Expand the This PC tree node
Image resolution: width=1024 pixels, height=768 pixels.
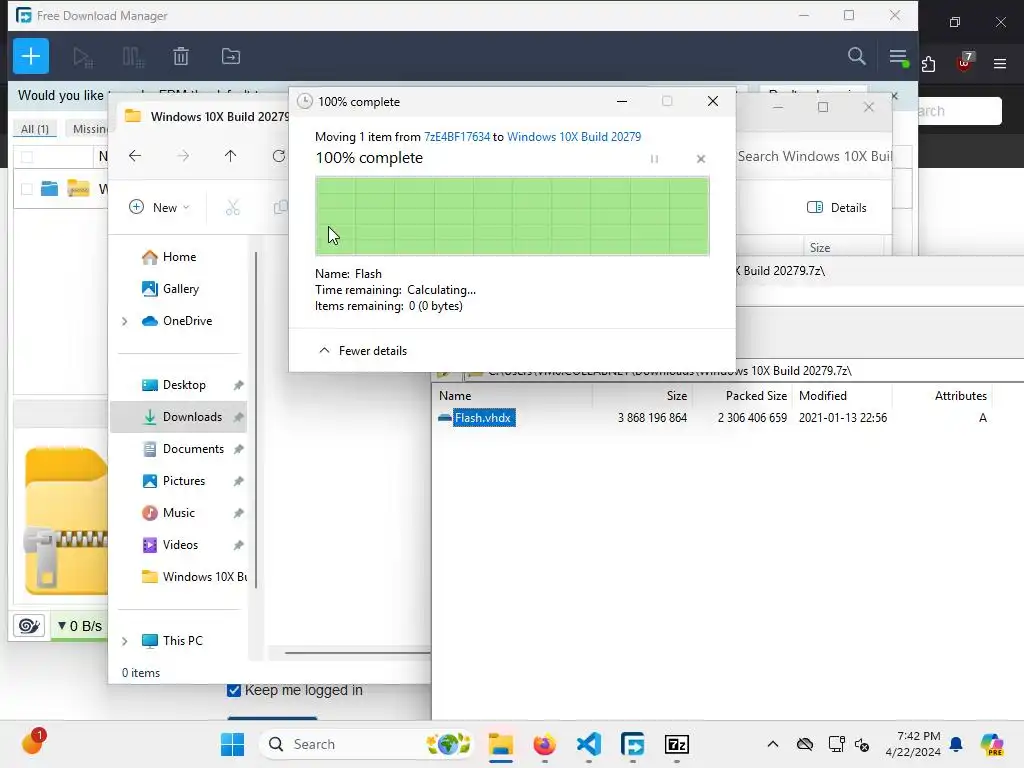coord(125,641)
